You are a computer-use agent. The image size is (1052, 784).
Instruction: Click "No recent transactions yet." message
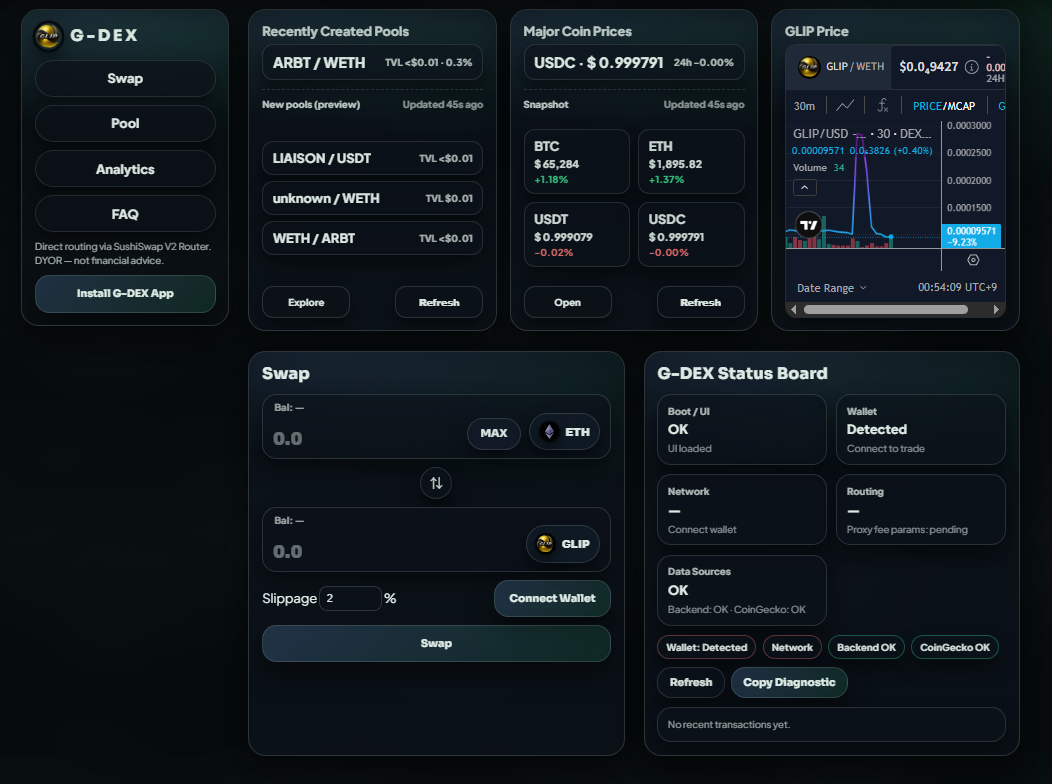(729, 724)
